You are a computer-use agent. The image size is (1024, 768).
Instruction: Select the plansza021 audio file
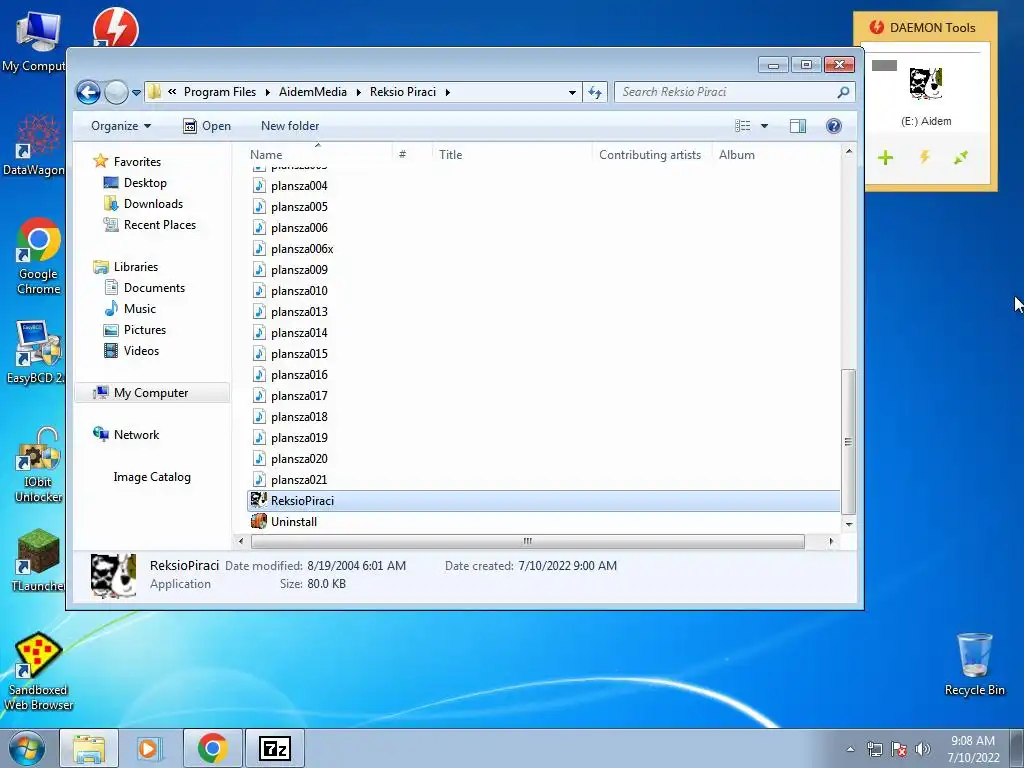pos(299,480)
